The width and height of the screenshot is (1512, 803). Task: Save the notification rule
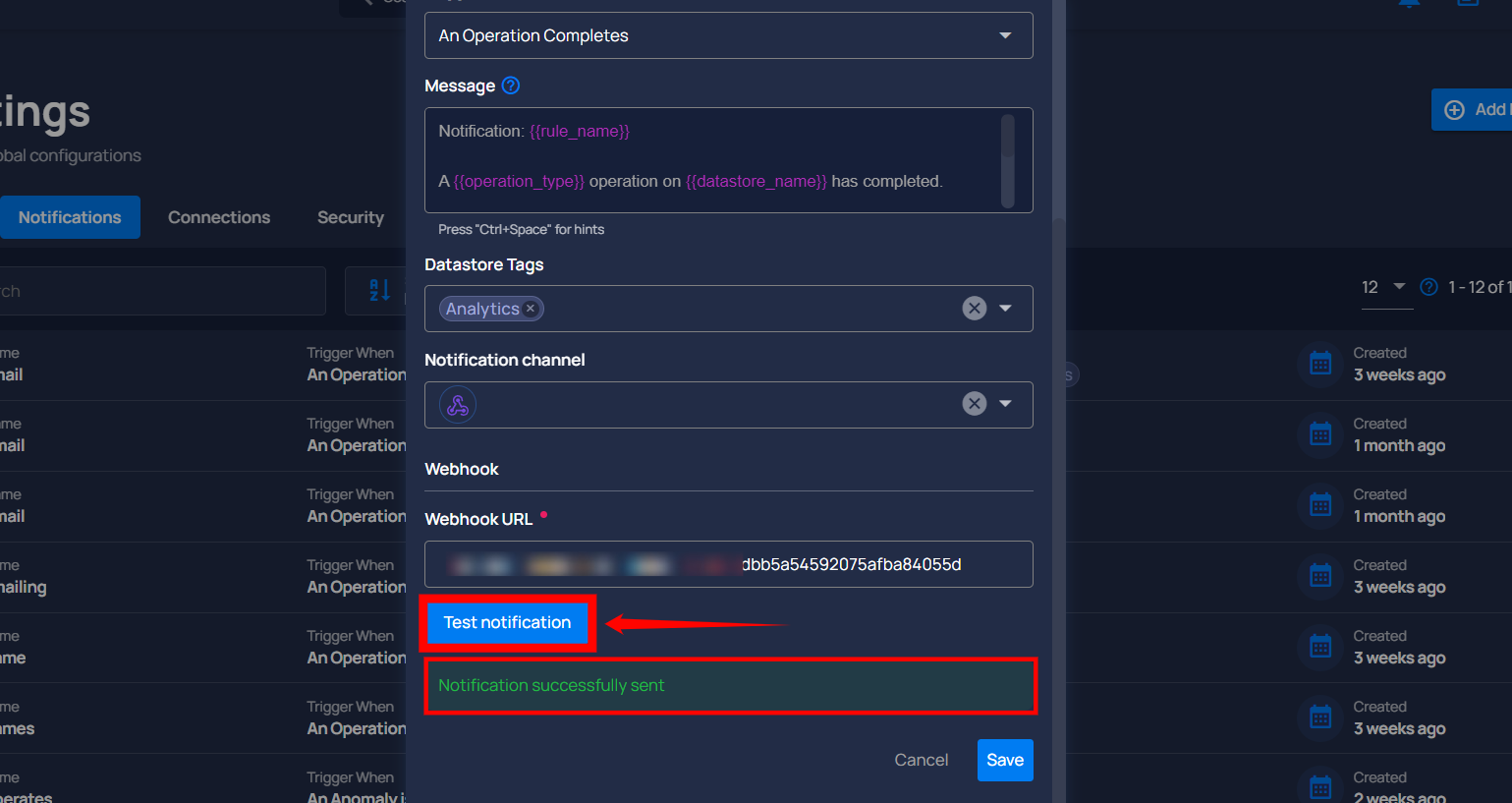tap(1005, 760)
